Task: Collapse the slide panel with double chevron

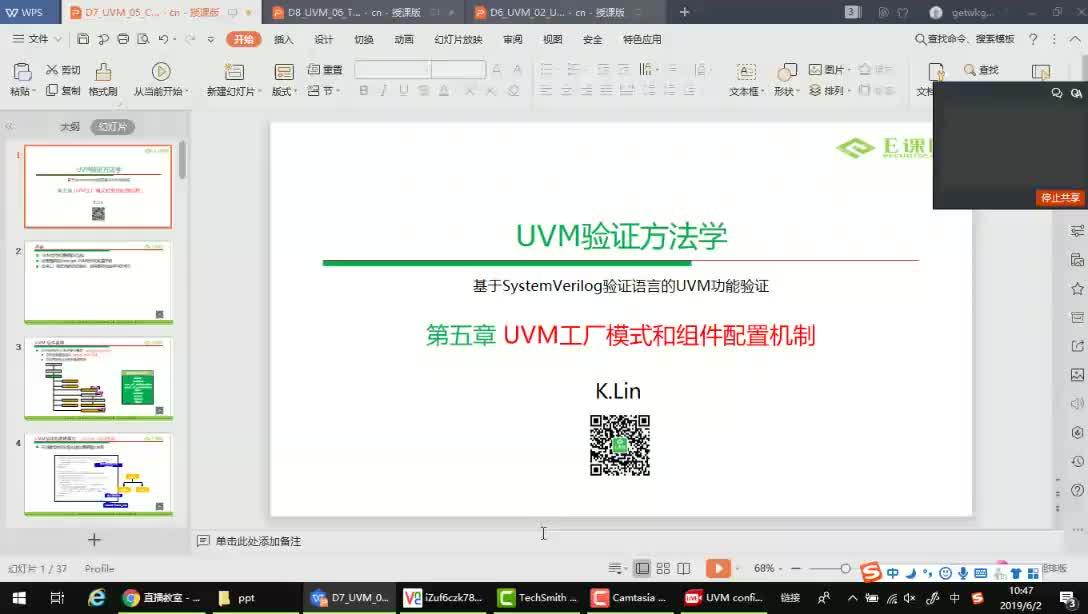Action: point(9,126)
